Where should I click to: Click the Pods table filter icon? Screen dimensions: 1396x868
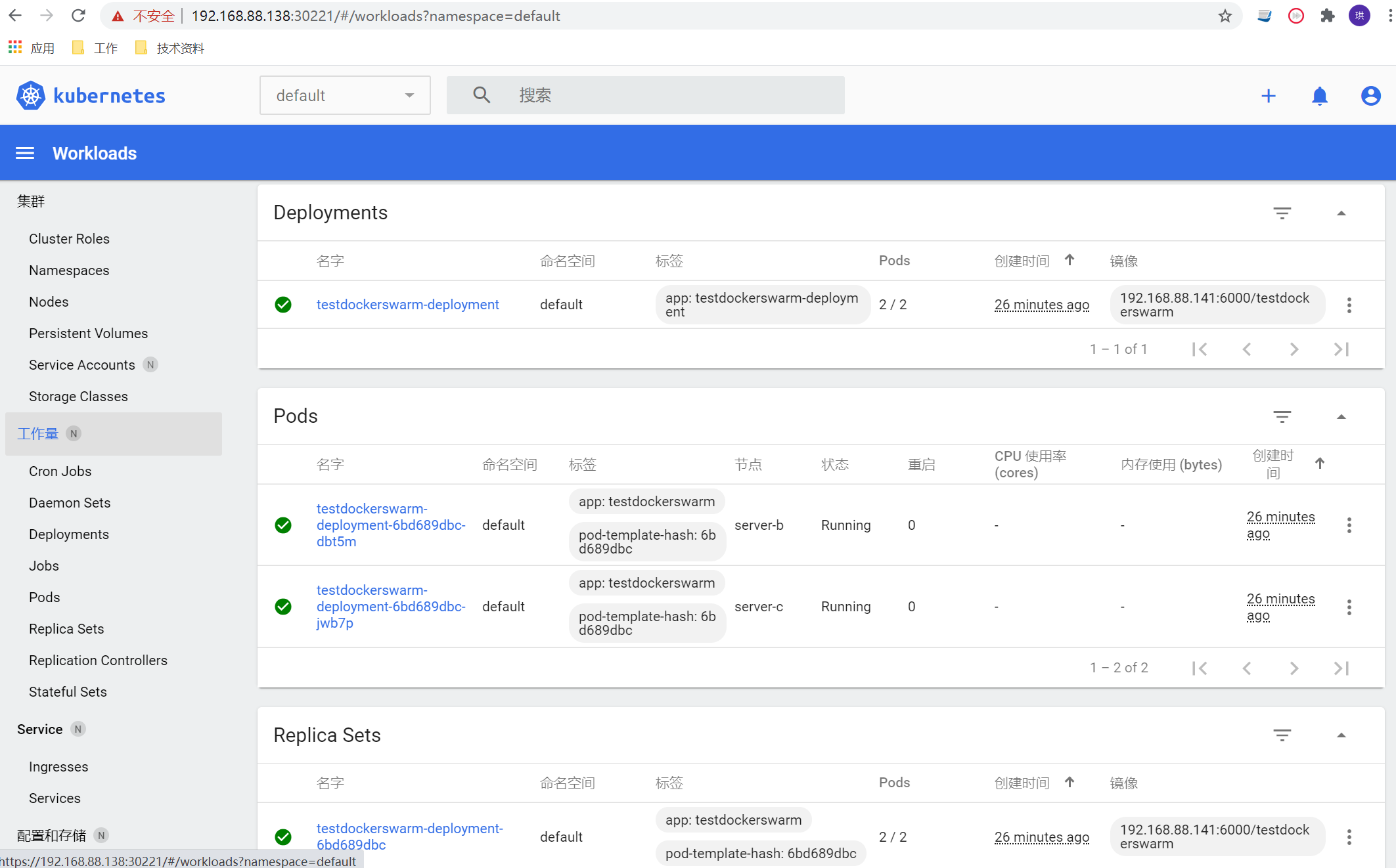point(1282,416)
